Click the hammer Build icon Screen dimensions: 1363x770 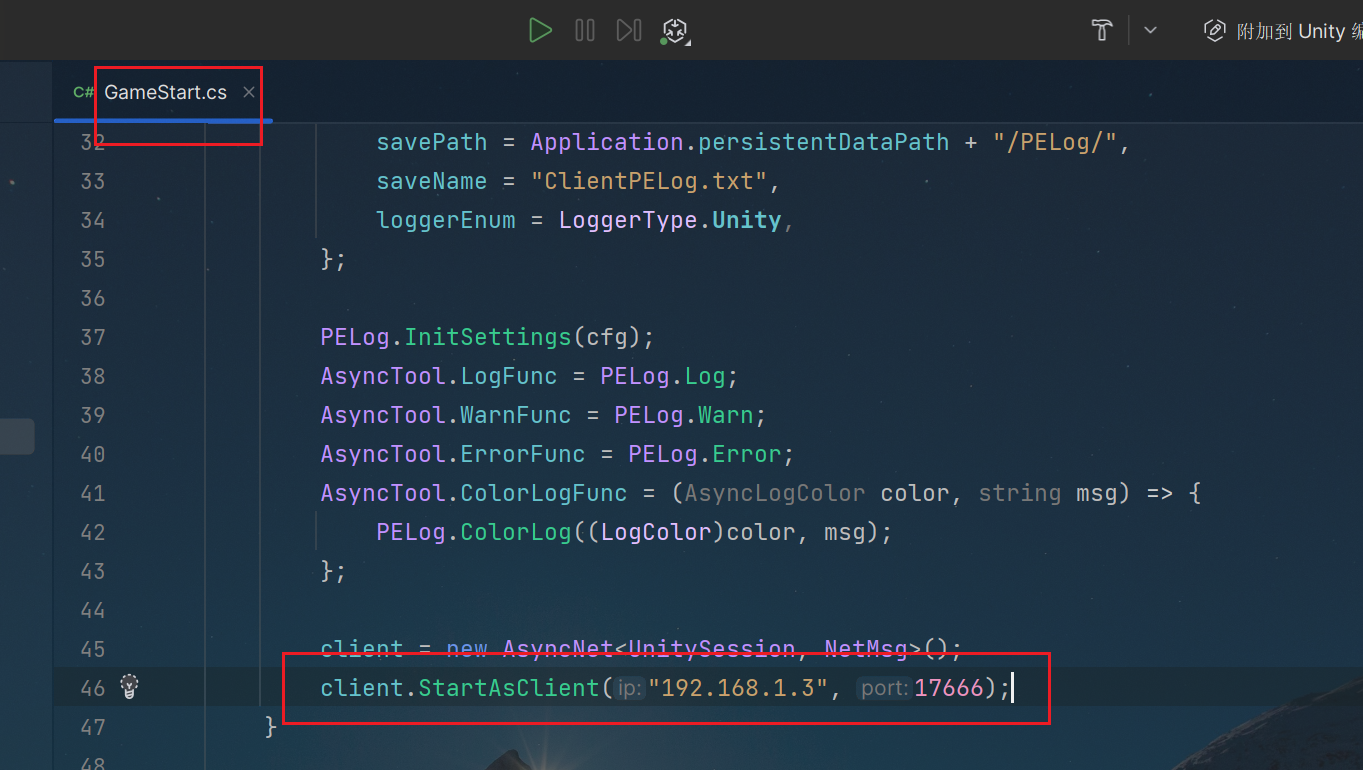[1102, 30]
